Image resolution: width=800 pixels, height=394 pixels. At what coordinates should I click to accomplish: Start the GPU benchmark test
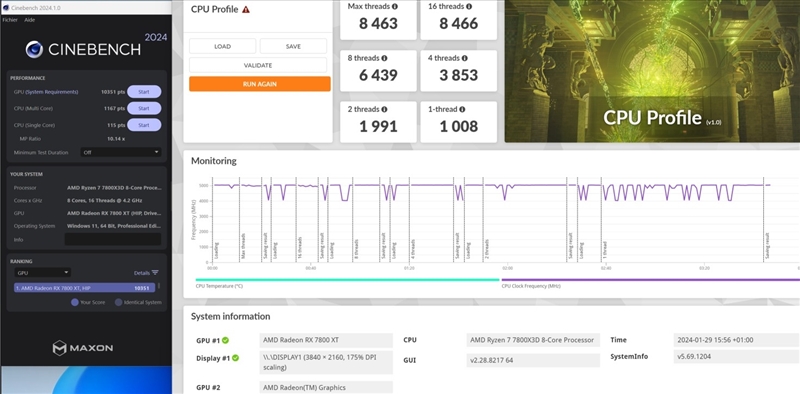(x=144, y=92)
